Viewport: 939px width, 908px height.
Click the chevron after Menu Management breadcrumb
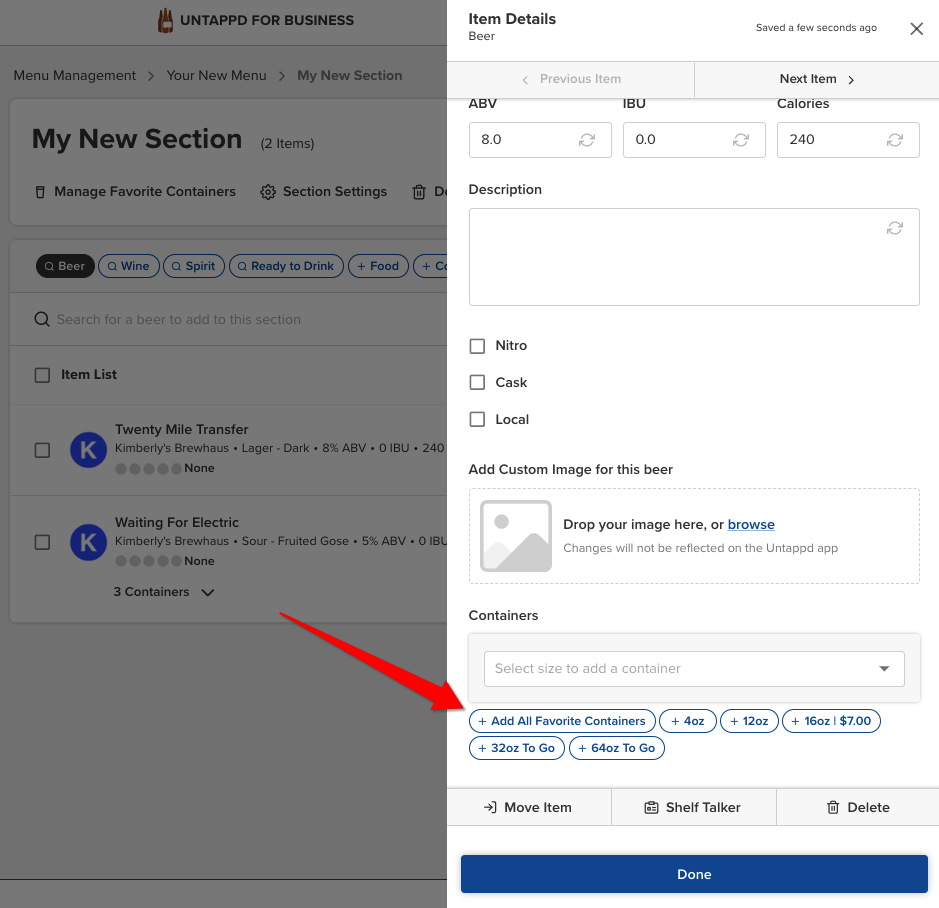(x=151, y=76)
